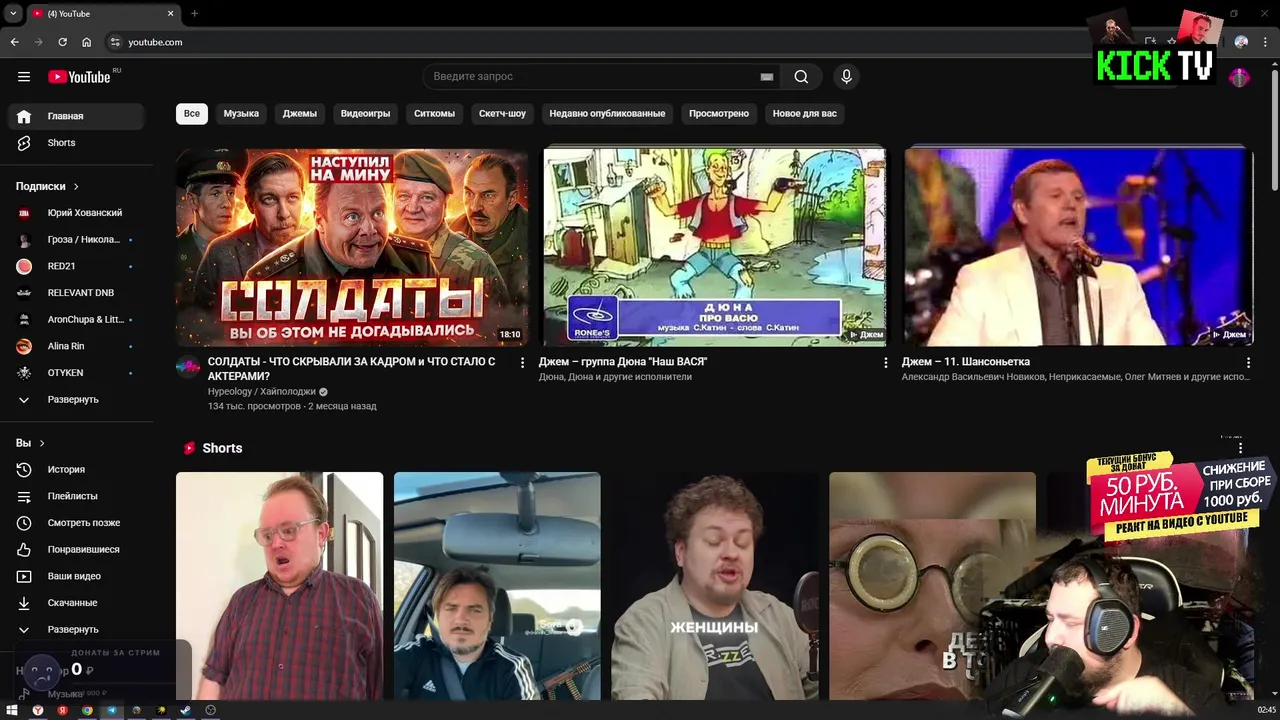1280x720 pixels.
Task: Open Понравившиеся videos
Action: coord(76,549)
